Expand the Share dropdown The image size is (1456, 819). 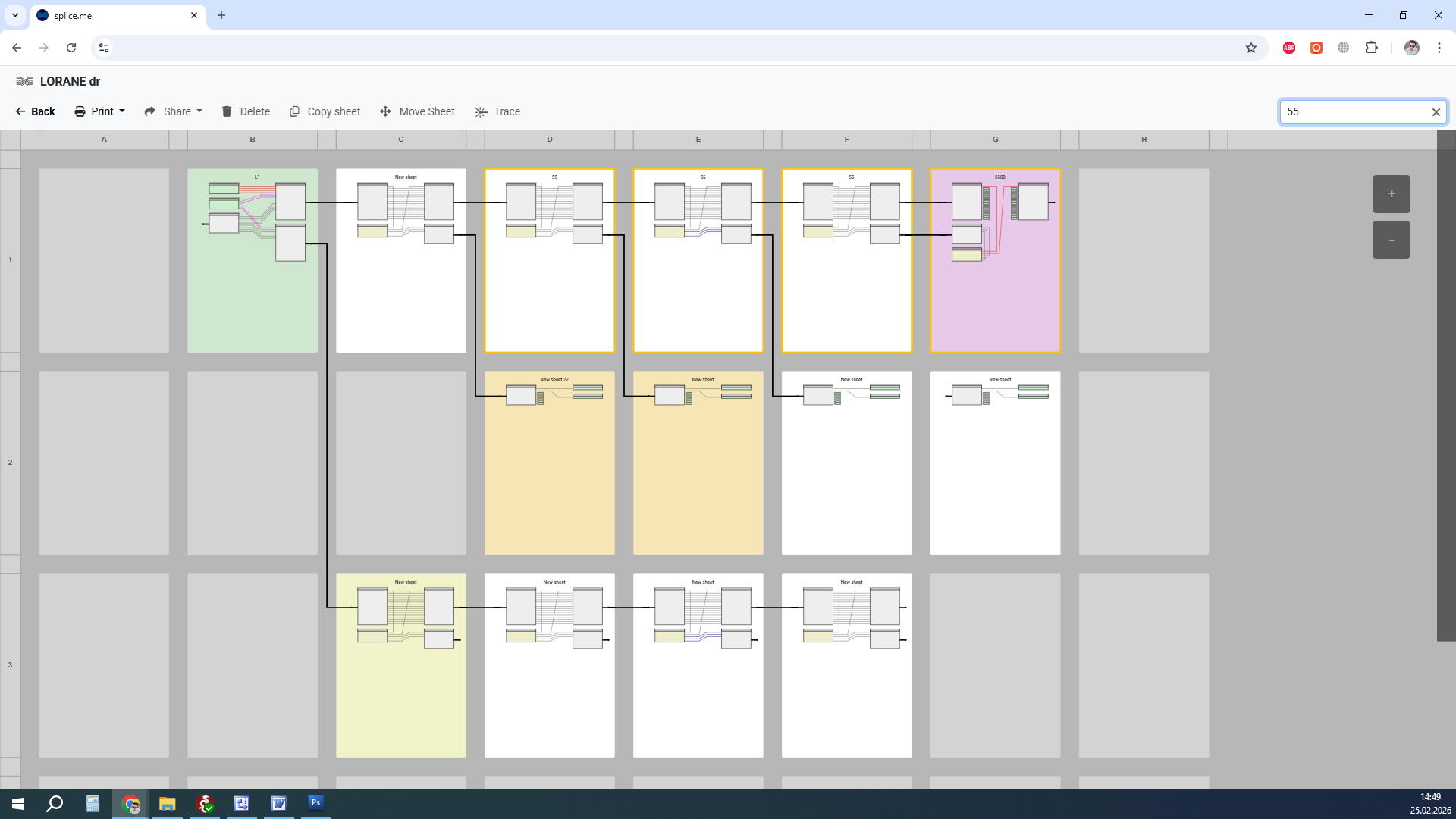(174, 111)
